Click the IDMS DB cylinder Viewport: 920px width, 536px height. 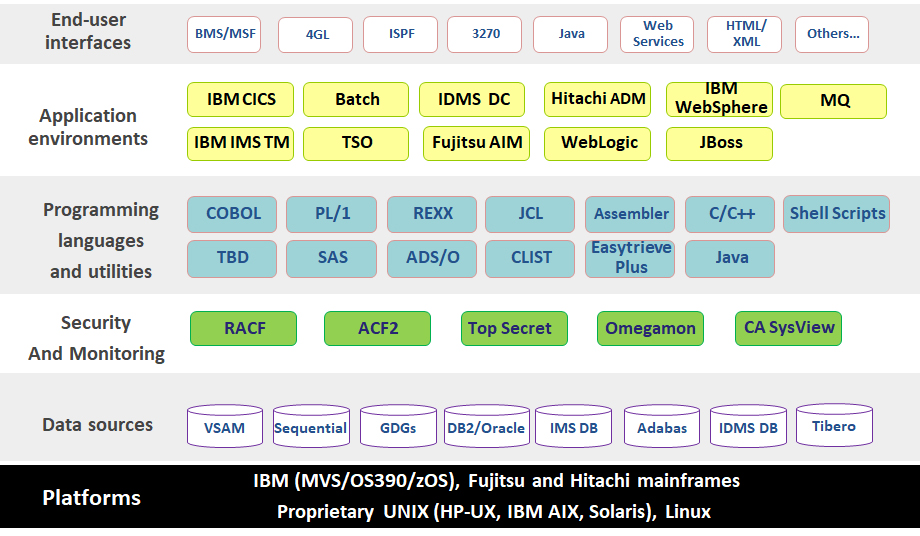[x=748, y=426]
